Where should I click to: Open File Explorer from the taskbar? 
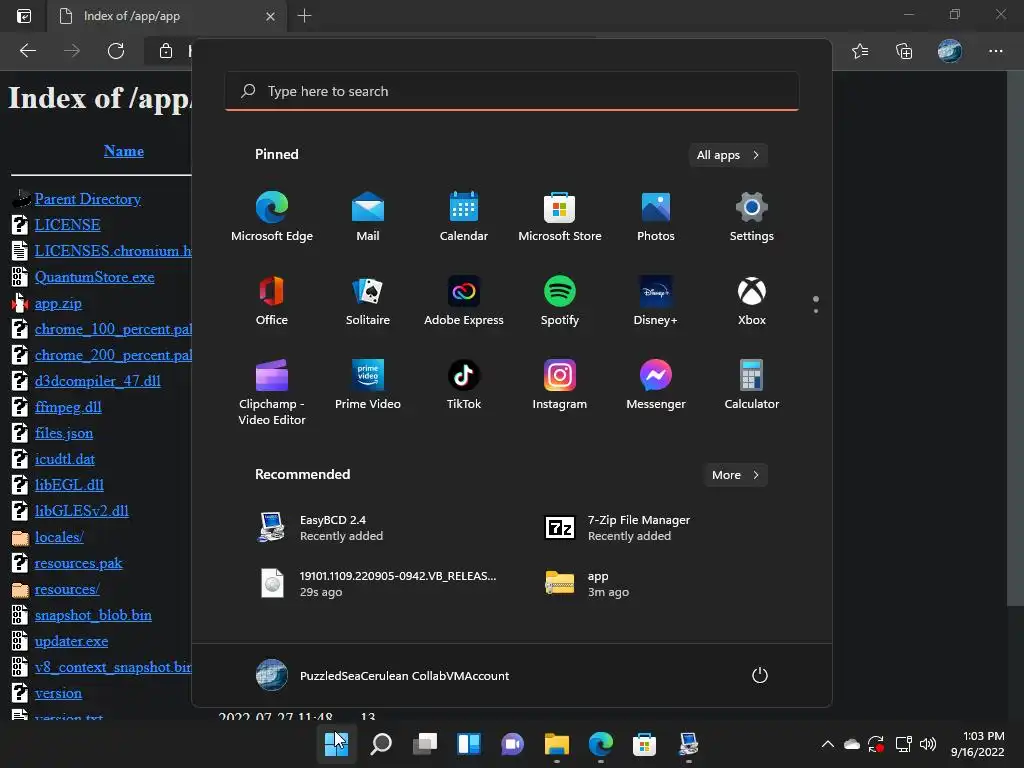556,744
